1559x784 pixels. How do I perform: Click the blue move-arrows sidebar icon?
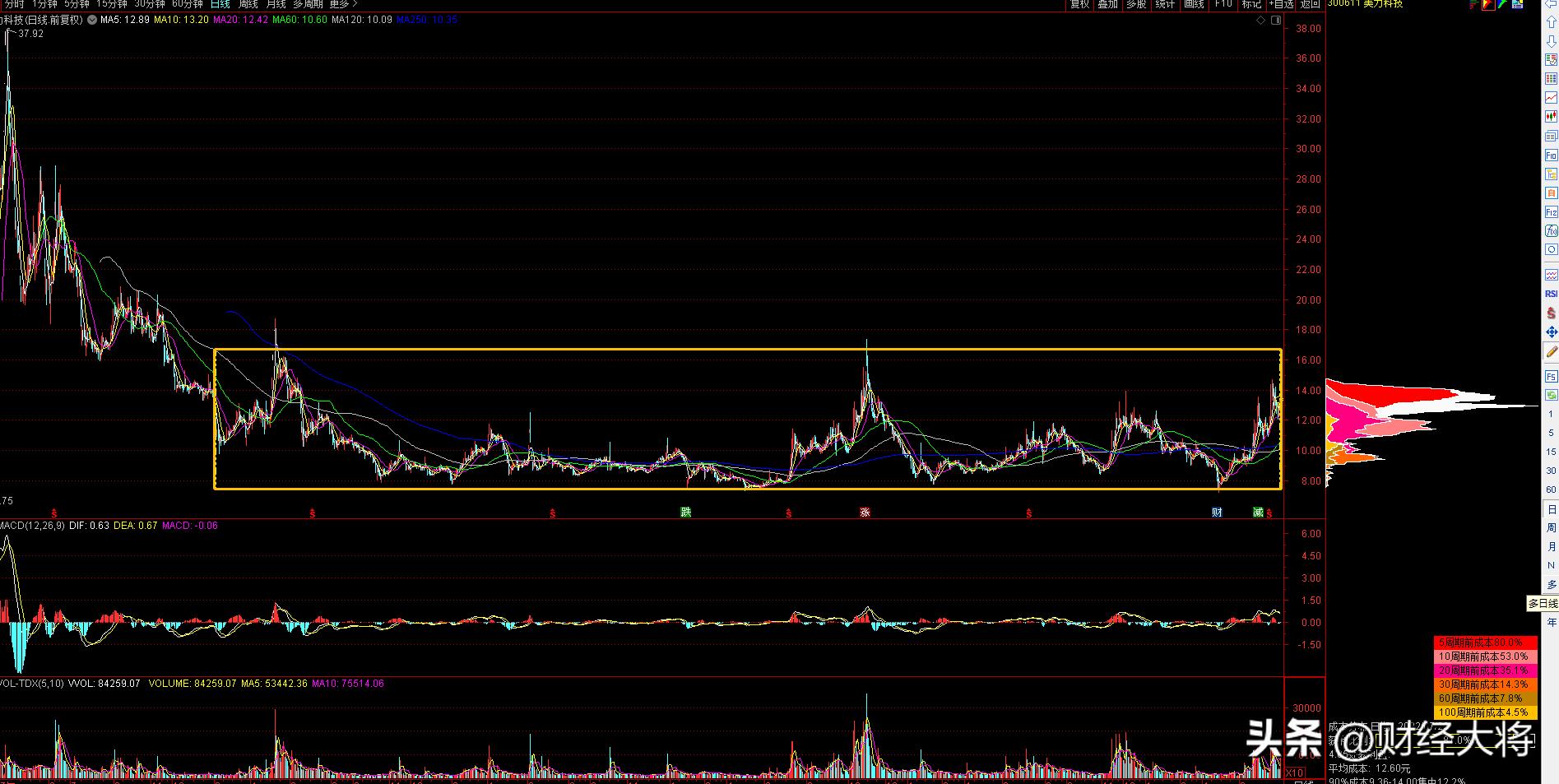[x=1551, y=332]
